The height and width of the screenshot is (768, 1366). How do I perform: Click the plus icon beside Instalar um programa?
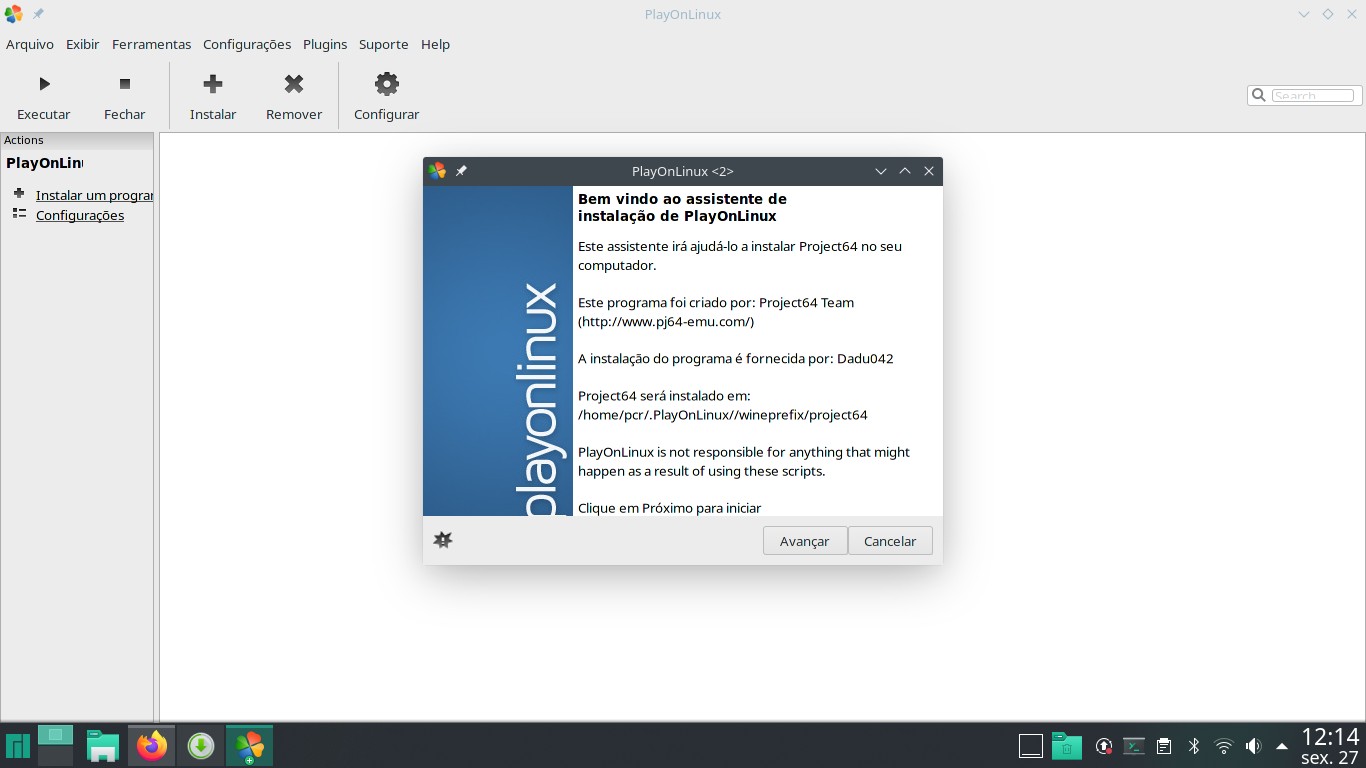click(x=19, y=193)
